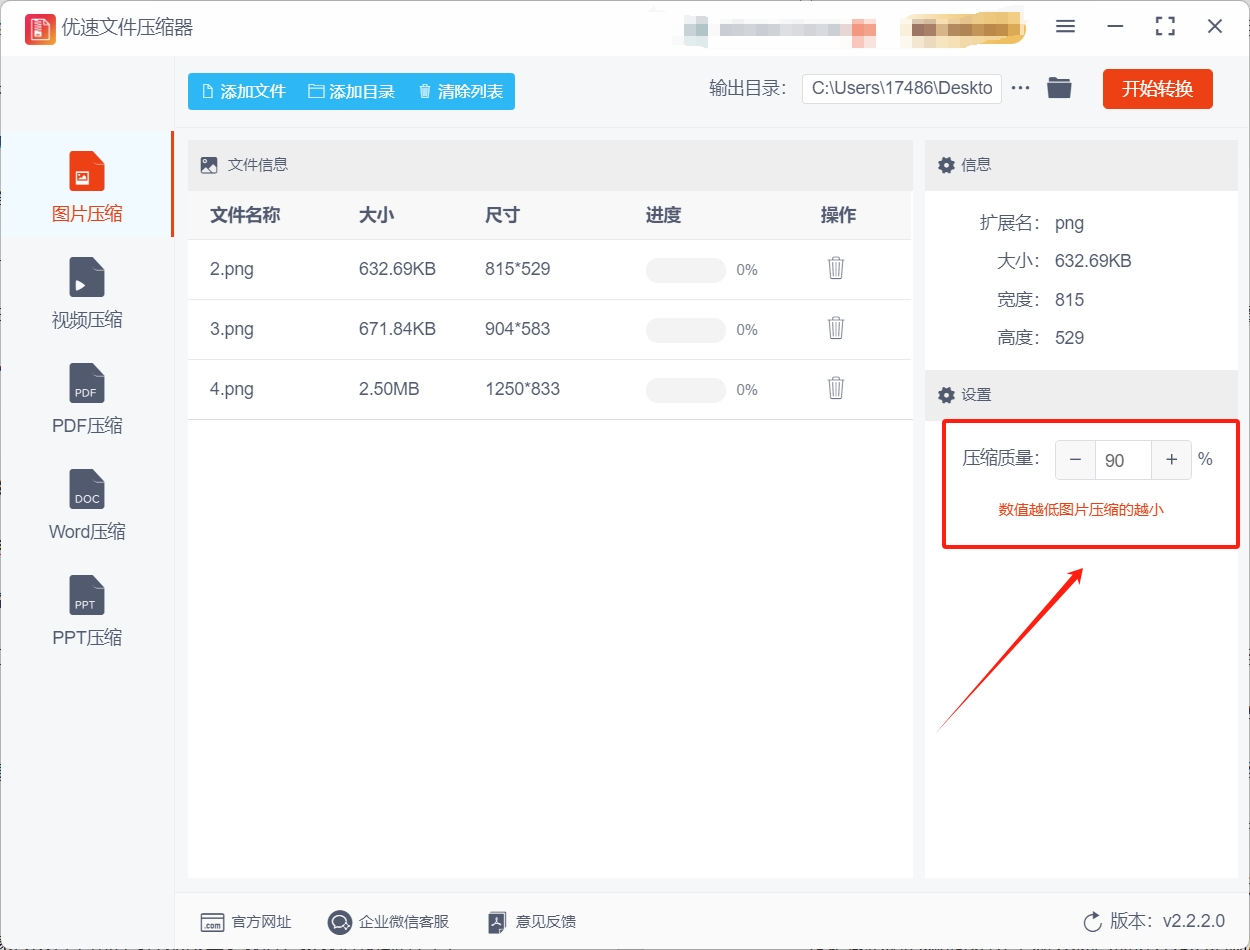The image size is (1250, 950).
Task: Open the output folder browser icon
Action: click(x=1059, y=88)
